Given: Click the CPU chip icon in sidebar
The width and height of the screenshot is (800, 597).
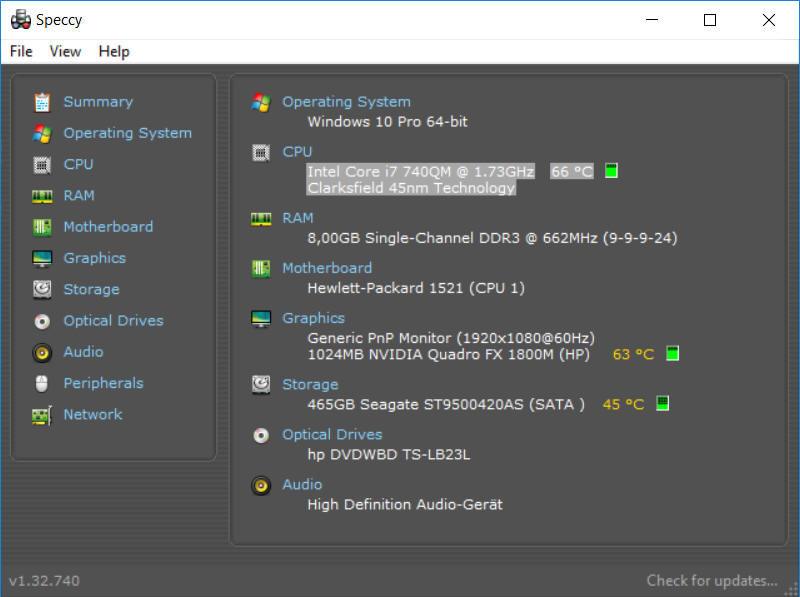Looking at the screenshot, I should coord(42,165).
